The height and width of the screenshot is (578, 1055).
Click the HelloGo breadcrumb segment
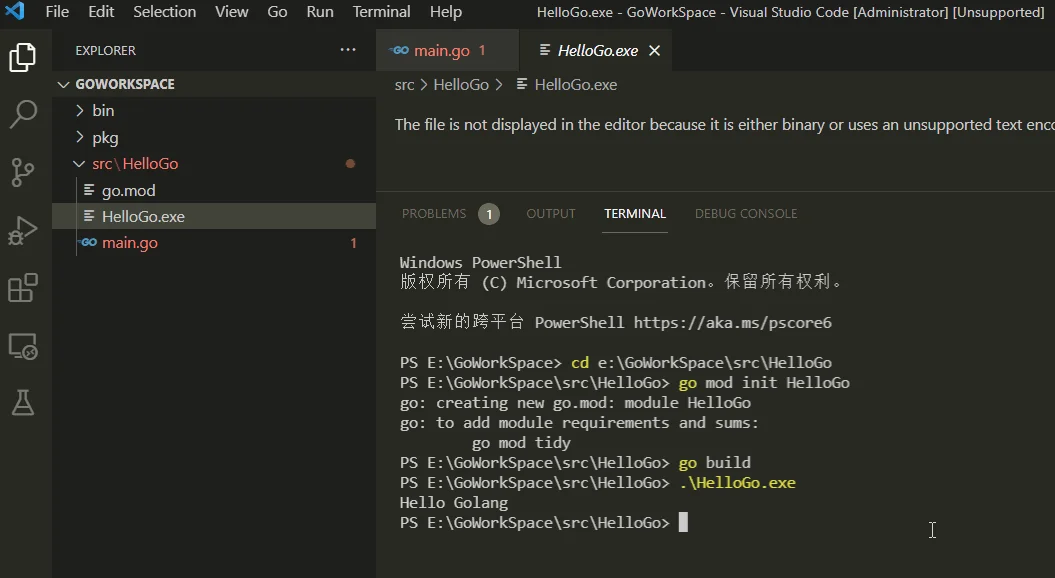pos(461,85)
